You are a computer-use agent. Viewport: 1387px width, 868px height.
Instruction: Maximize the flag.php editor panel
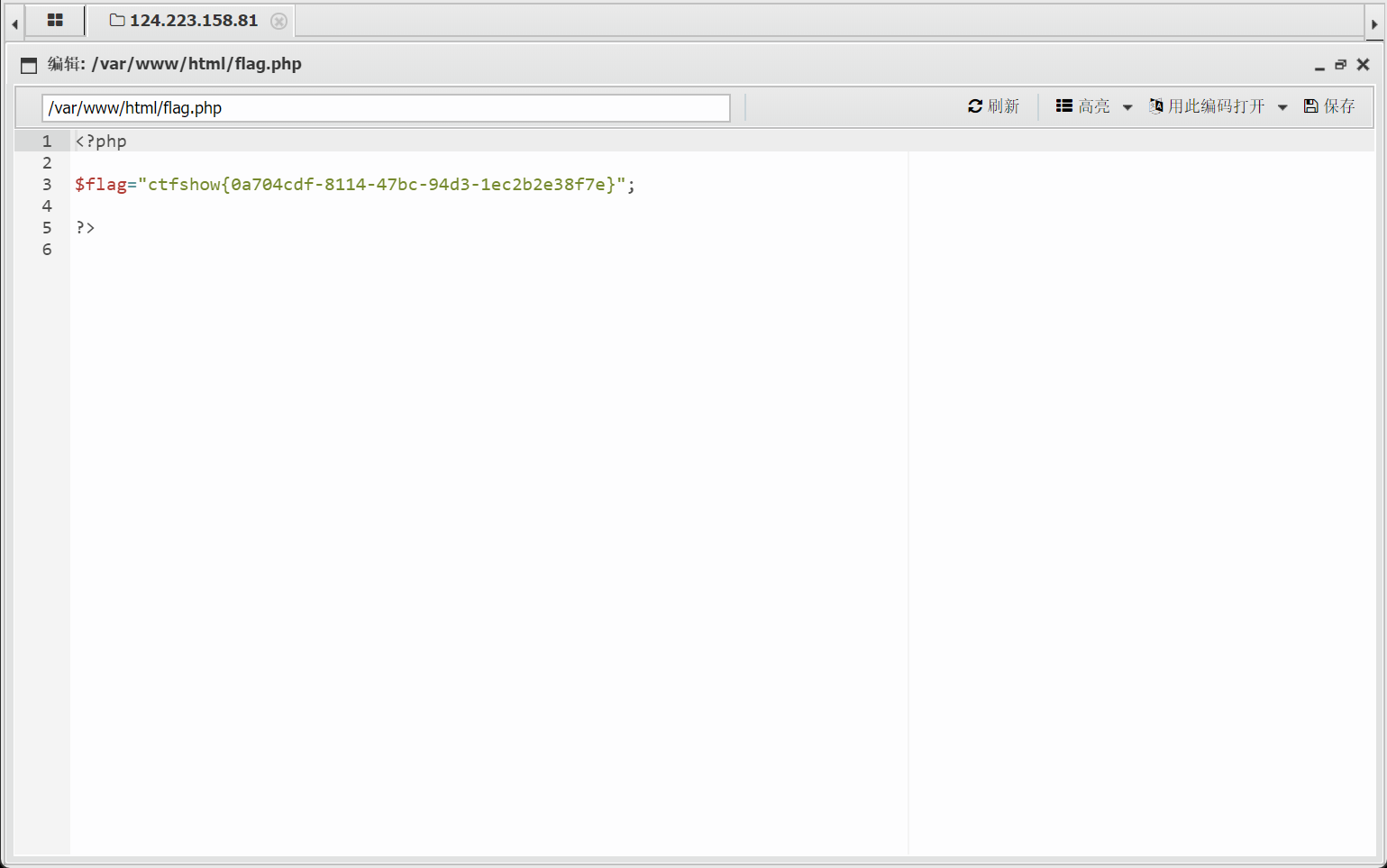point(1341,65)
